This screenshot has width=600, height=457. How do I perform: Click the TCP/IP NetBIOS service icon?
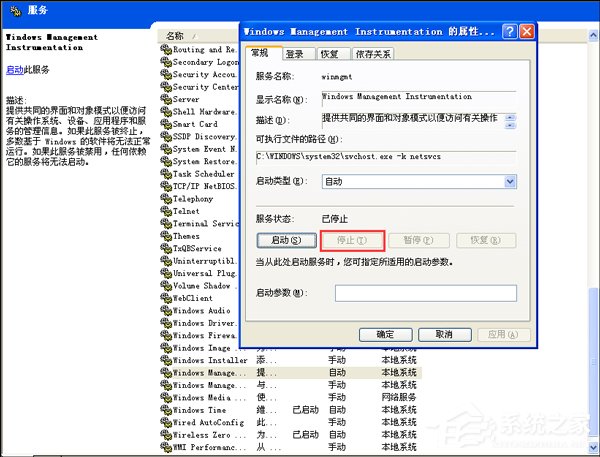[x=166, y=186]
